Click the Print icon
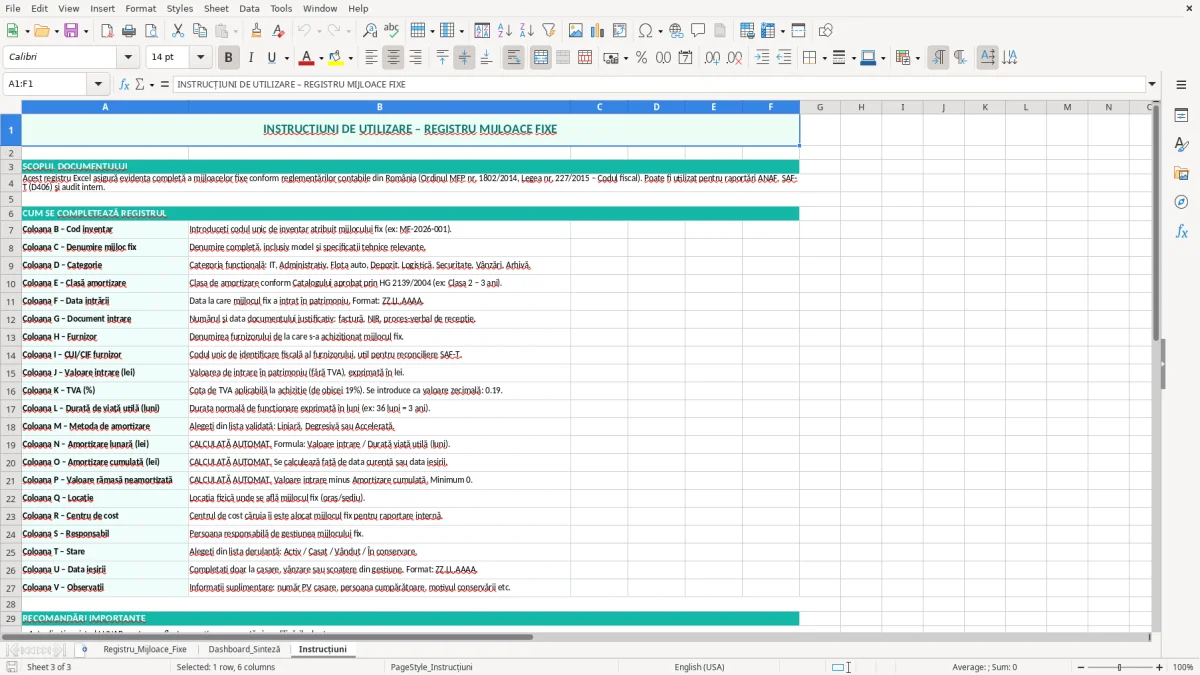This screenshot has width=1200, height=675. pos(129,31)
